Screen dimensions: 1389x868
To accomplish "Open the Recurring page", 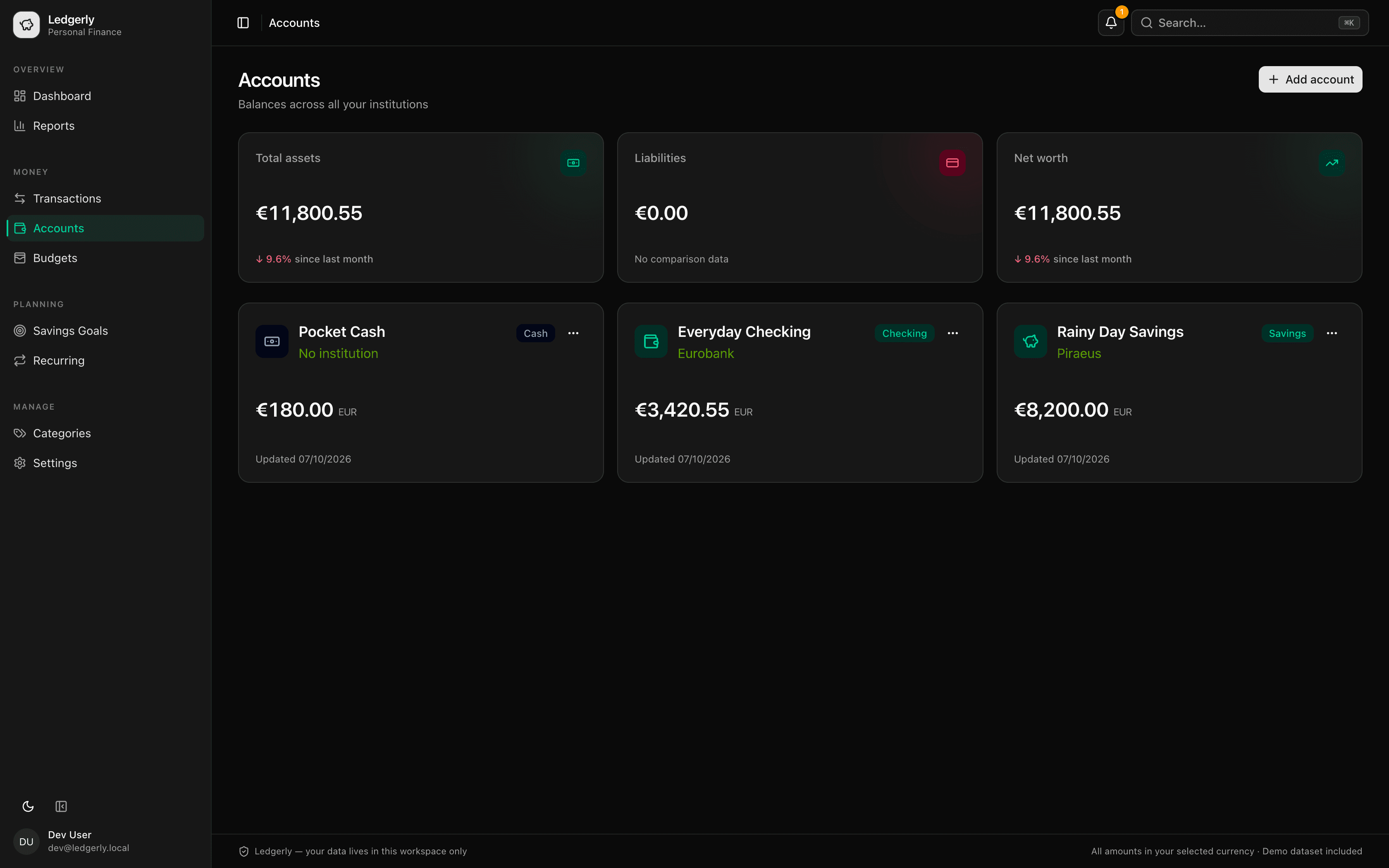I will click(x=105, y=360).
